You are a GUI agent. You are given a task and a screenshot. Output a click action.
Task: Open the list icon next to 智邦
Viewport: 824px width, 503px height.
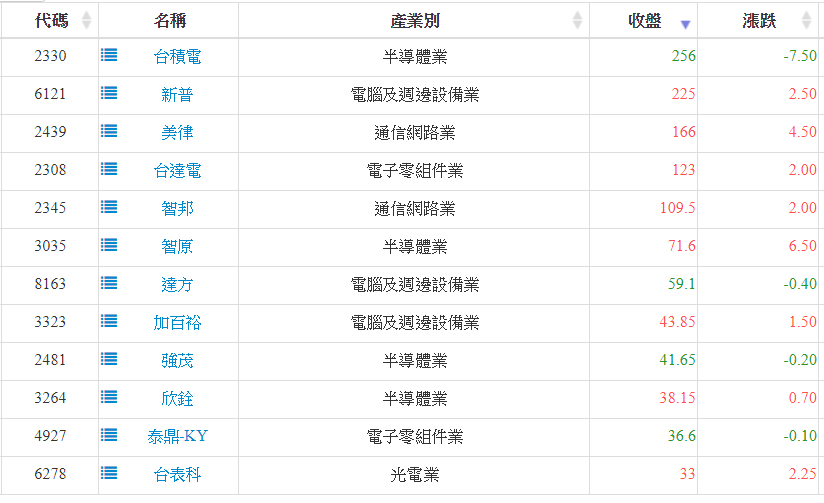click(109, 208)
